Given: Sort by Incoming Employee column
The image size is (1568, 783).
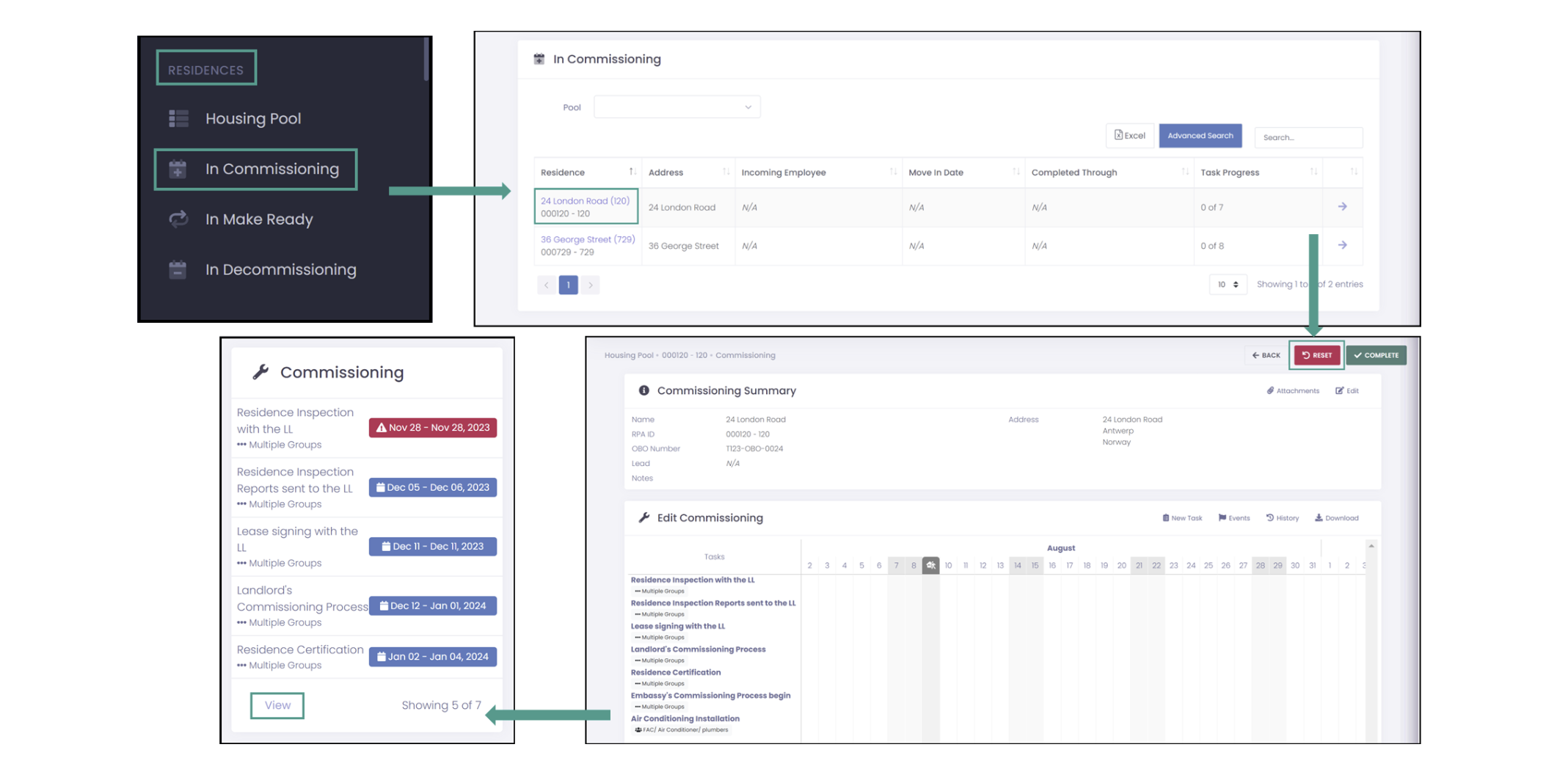Looking at the screenshot, I should click(818, 172).
